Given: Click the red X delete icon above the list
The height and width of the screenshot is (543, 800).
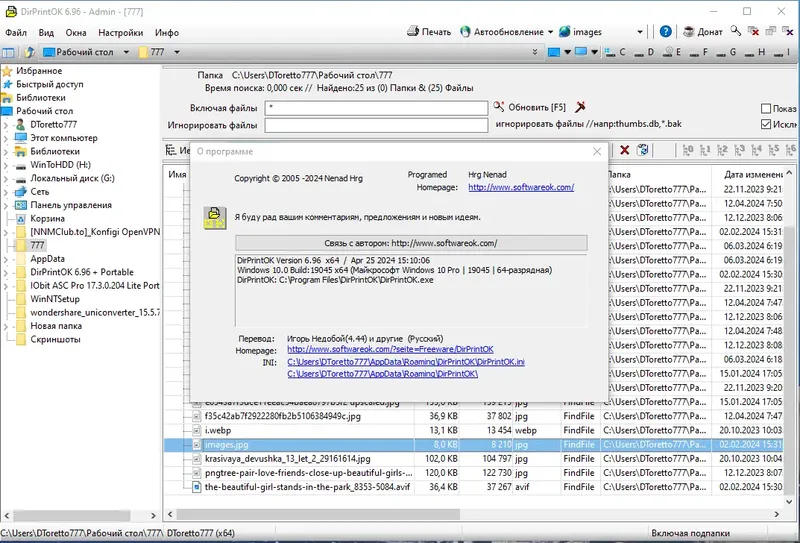Looking at the screenshot, I should pos(624,150).
